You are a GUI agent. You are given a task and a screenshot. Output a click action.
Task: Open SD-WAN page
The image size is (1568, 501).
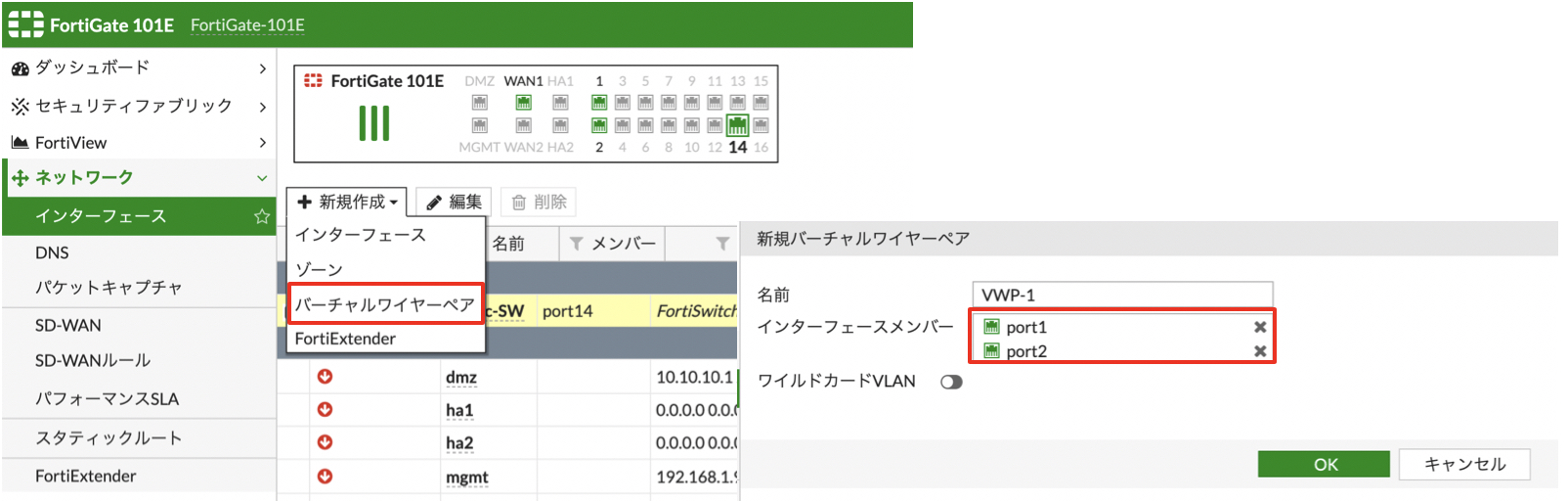point(68,325)
